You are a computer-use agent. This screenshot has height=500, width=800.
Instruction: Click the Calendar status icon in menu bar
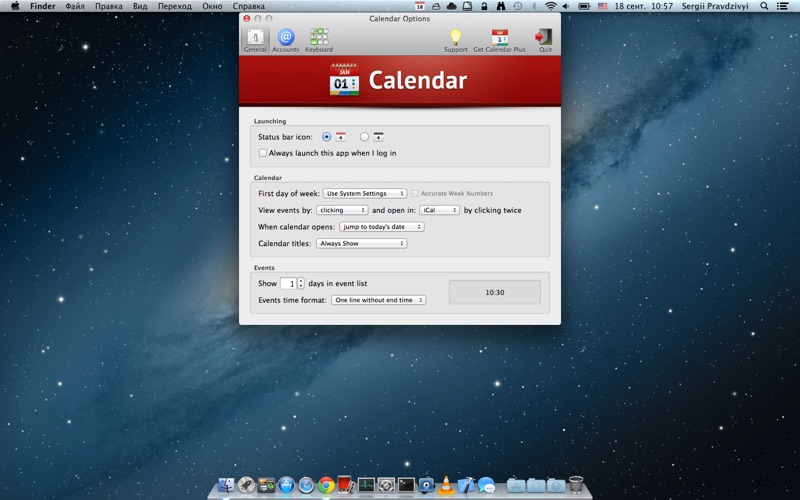point(419,6)
